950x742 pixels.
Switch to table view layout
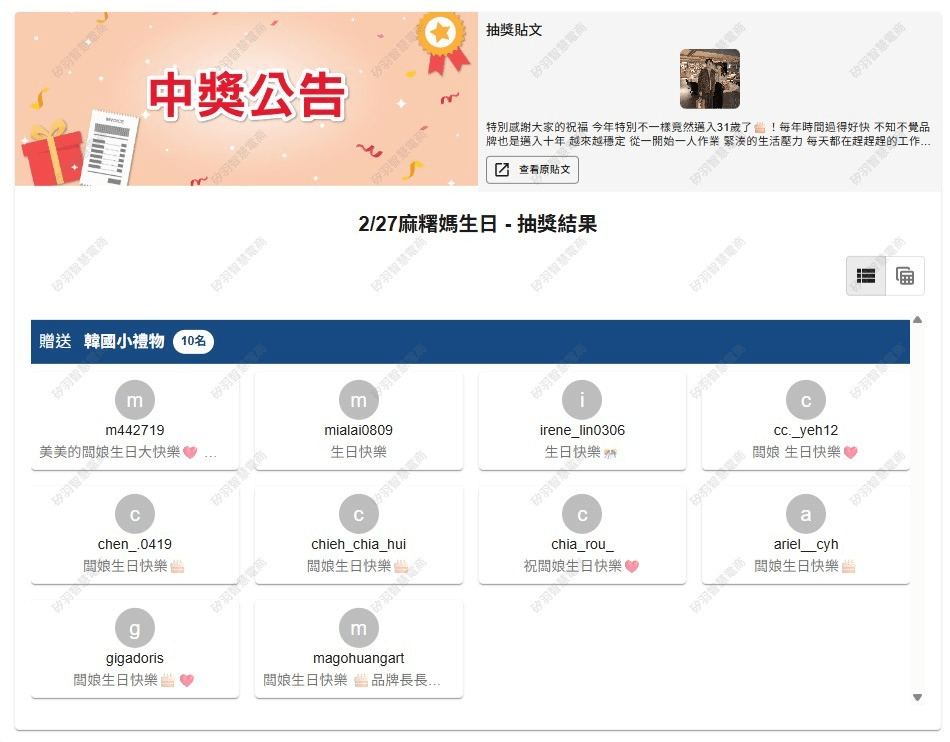[x=905, y=276]
